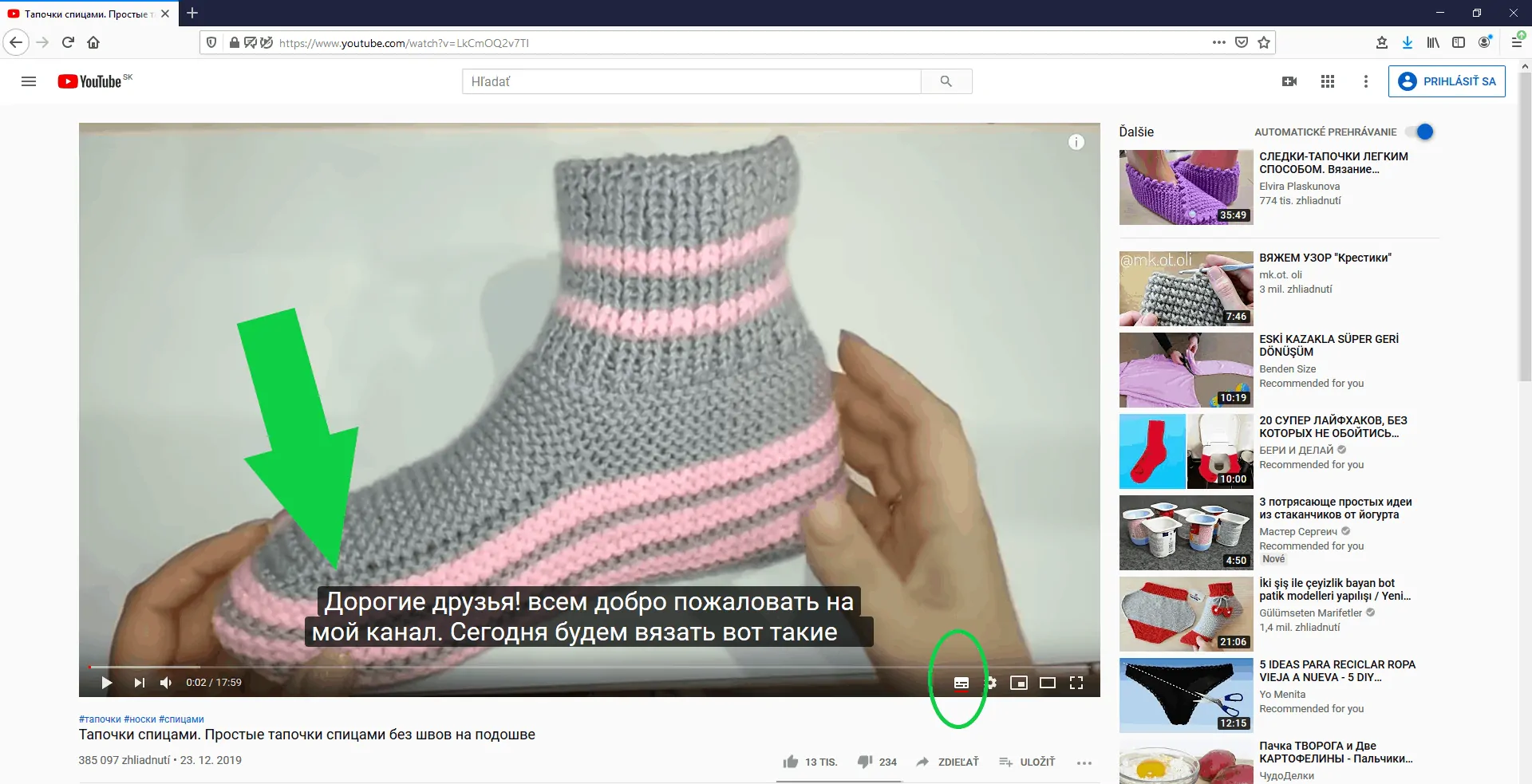Play the video
1532x784 pixels.
106,683
